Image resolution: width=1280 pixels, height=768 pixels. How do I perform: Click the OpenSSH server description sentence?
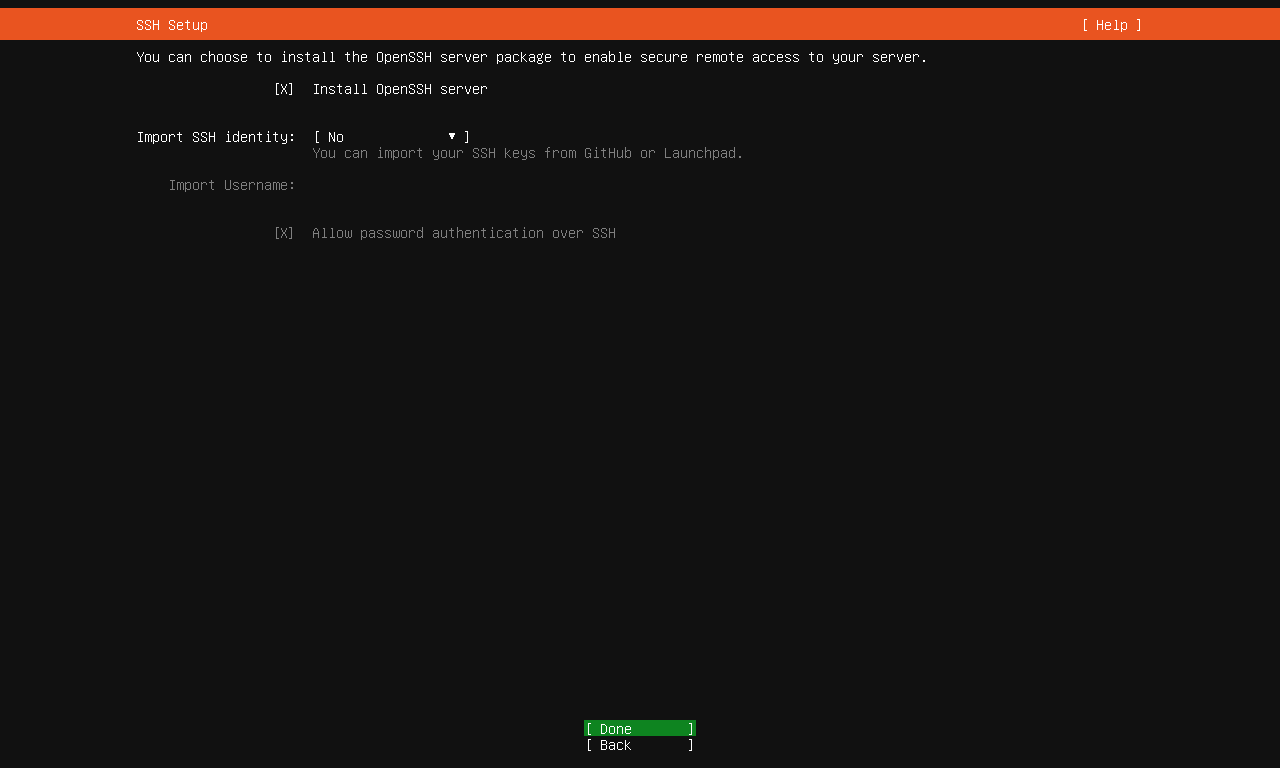coord(531,57)
